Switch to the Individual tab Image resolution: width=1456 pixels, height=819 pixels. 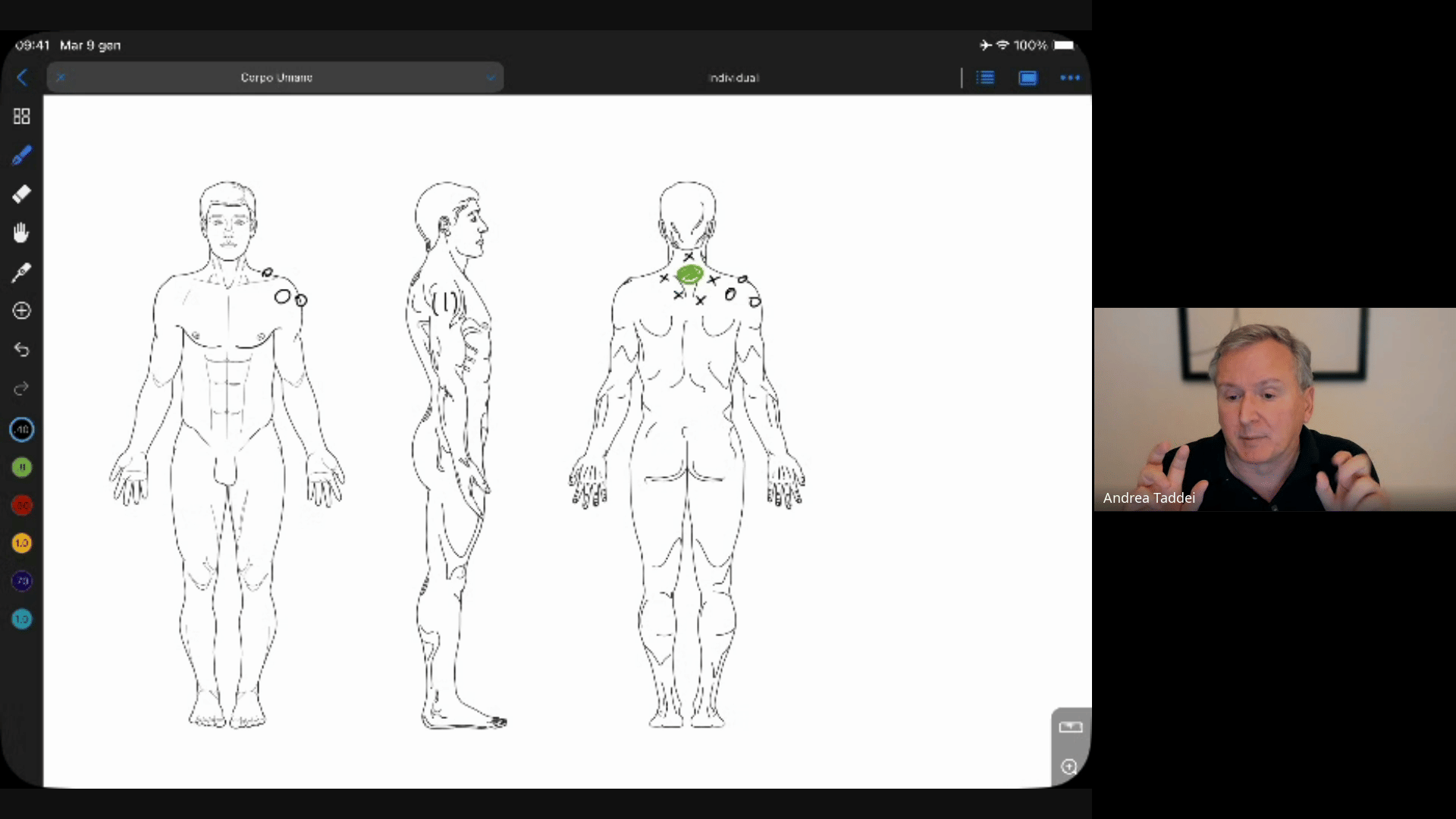(x=733, y=77)
